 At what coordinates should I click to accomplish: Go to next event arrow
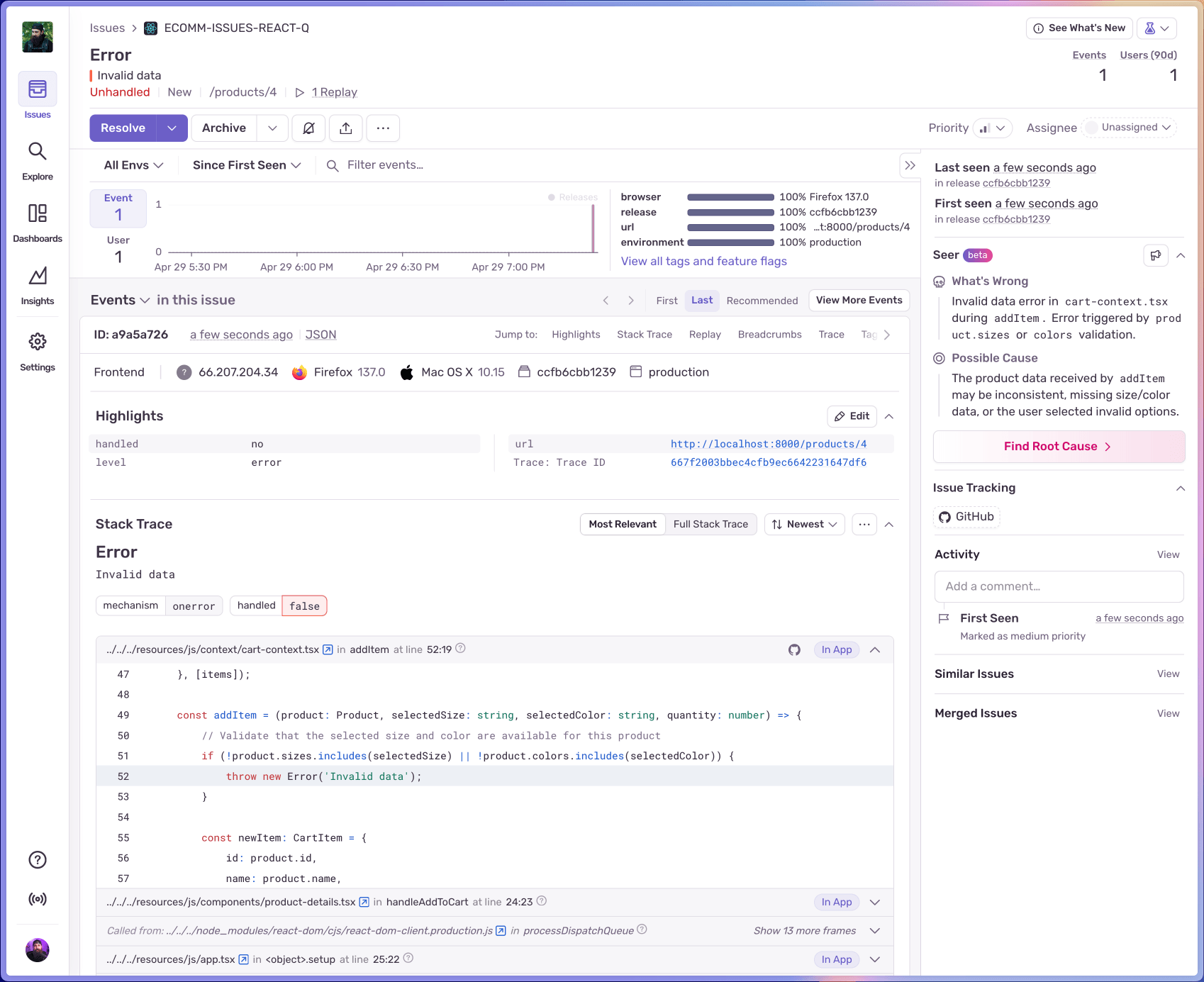(x=631, y=301)
